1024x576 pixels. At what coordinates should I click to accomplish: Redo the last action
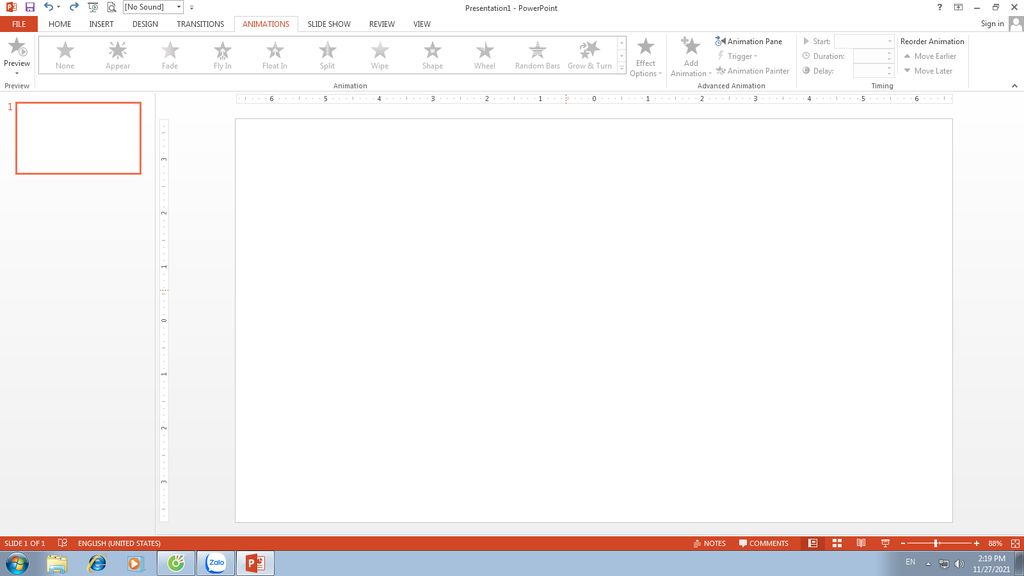74,7
